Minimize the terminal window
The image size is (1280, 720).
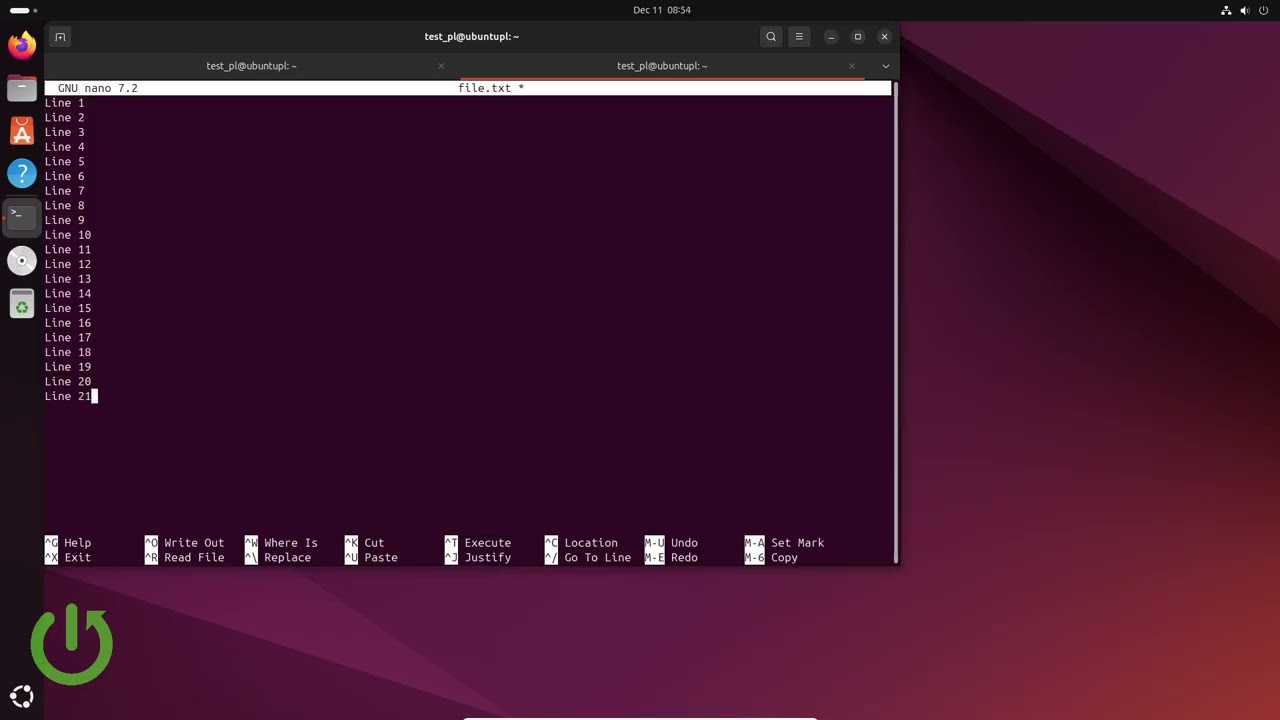tap(831, 37)
